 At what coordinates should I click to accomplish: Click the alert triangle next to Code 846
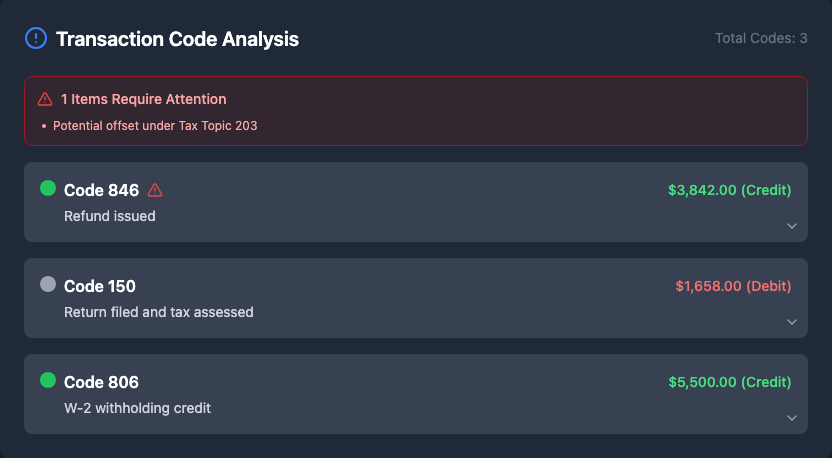(x=155, y=190)
